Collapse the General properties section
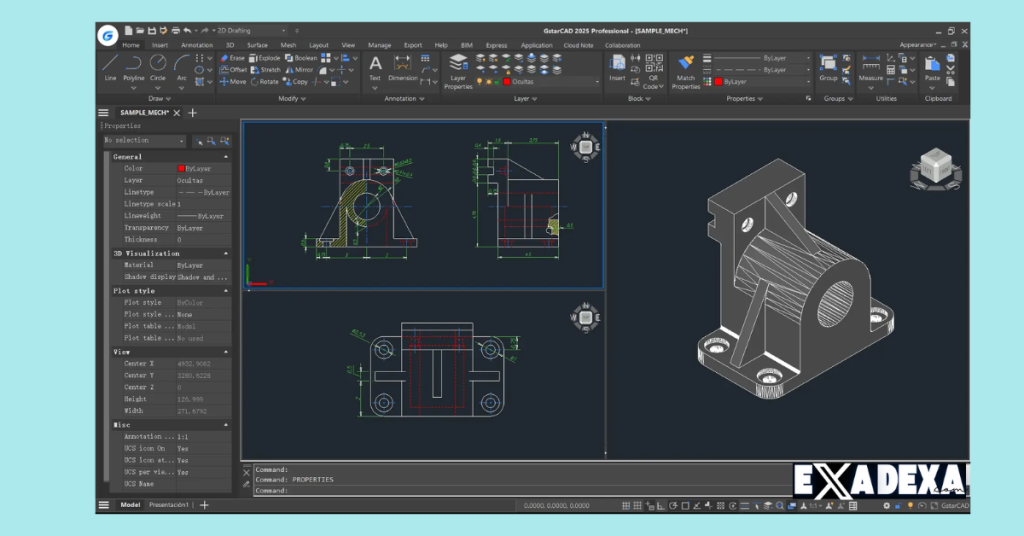Screen dimensions: 1024x536 (x=226, y=157)
